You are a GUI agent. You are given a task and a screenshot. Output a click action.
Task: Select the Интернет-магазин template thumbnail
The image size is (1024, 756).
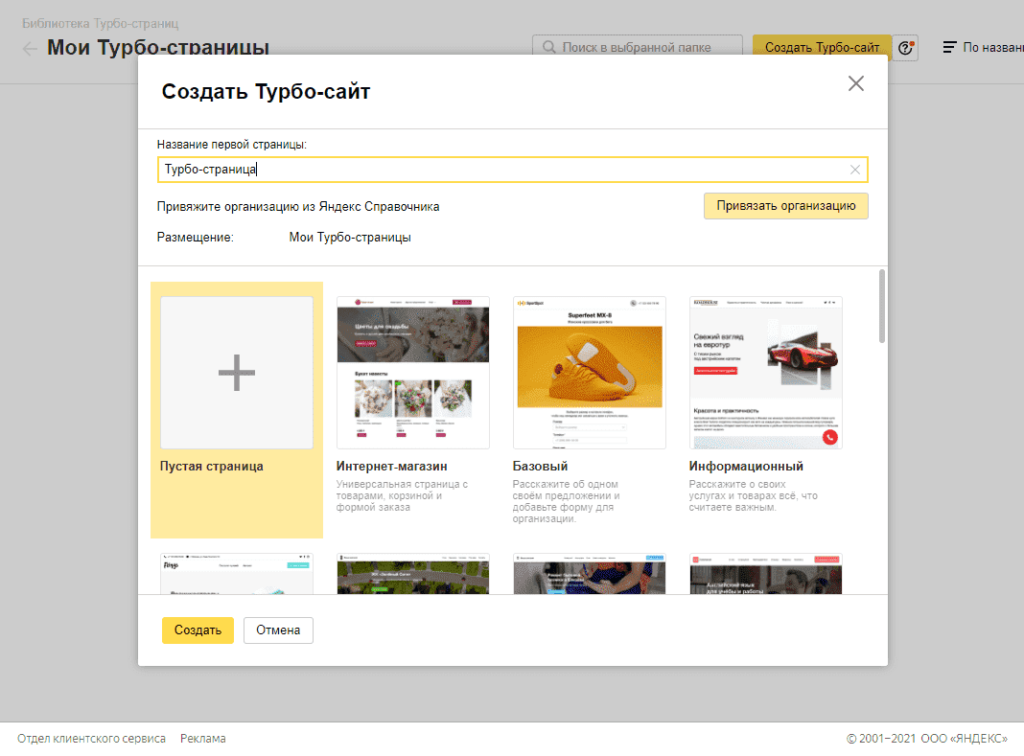click(x=413, y=372)
